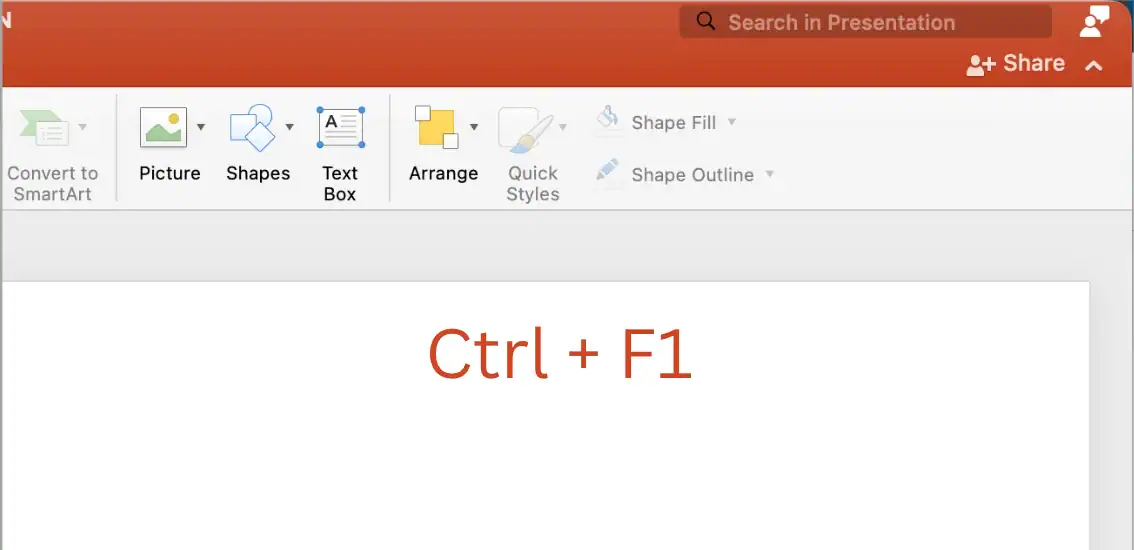This screenshot has width=1134, height=550.
Task: Click the Share button
Action: pos(1015,64)
